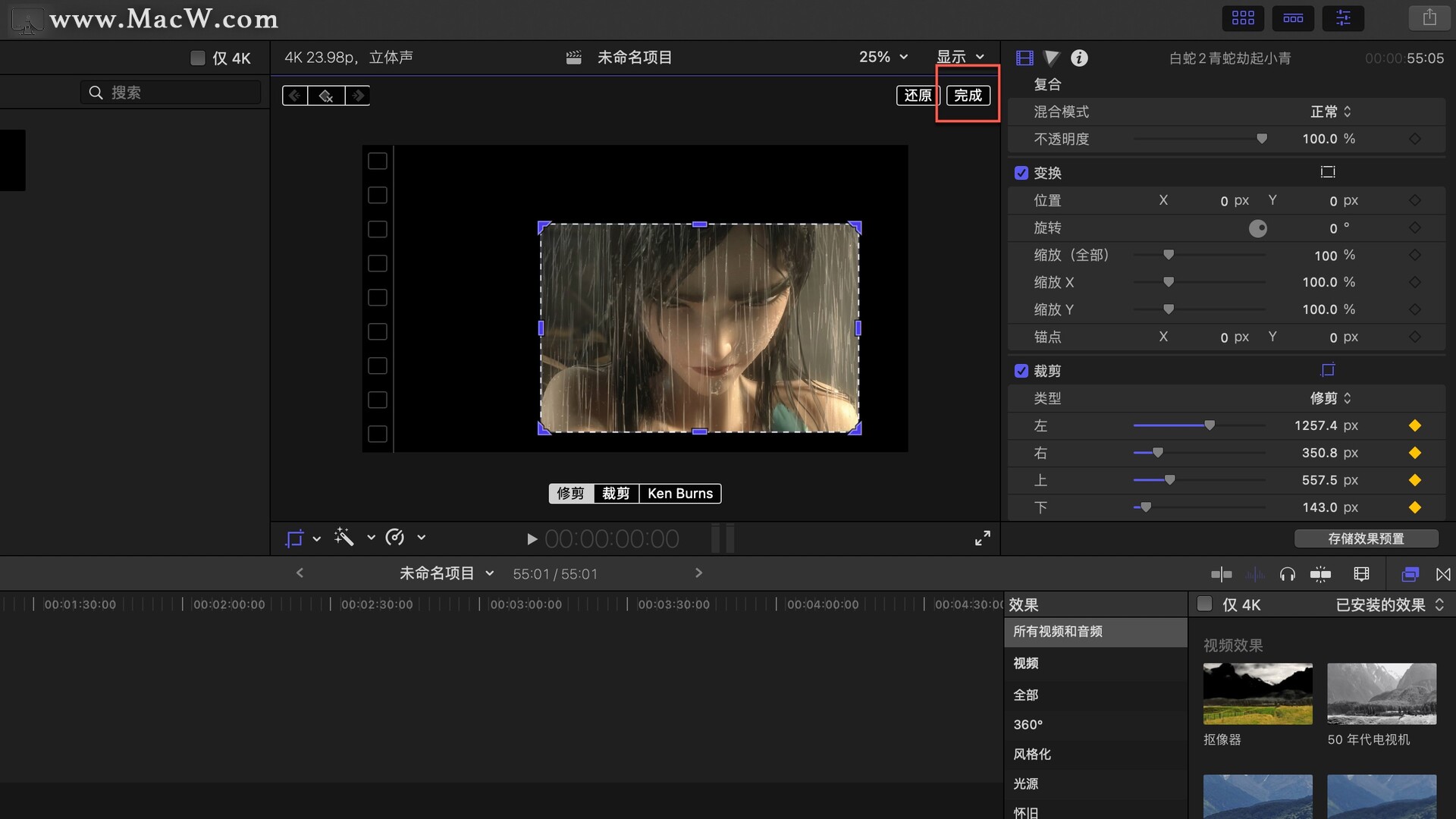This screenshot has width=1456, height=819.
Task: Enable 仅 4K checkbox in effects panel
Action: [x=1204, y=604]
